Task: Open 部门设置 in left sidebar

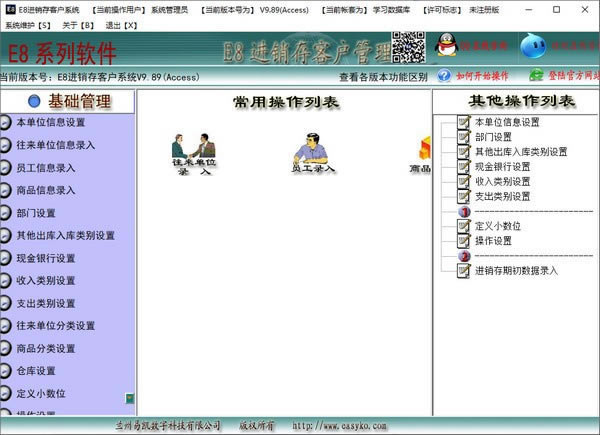Action: pos(36,213)
